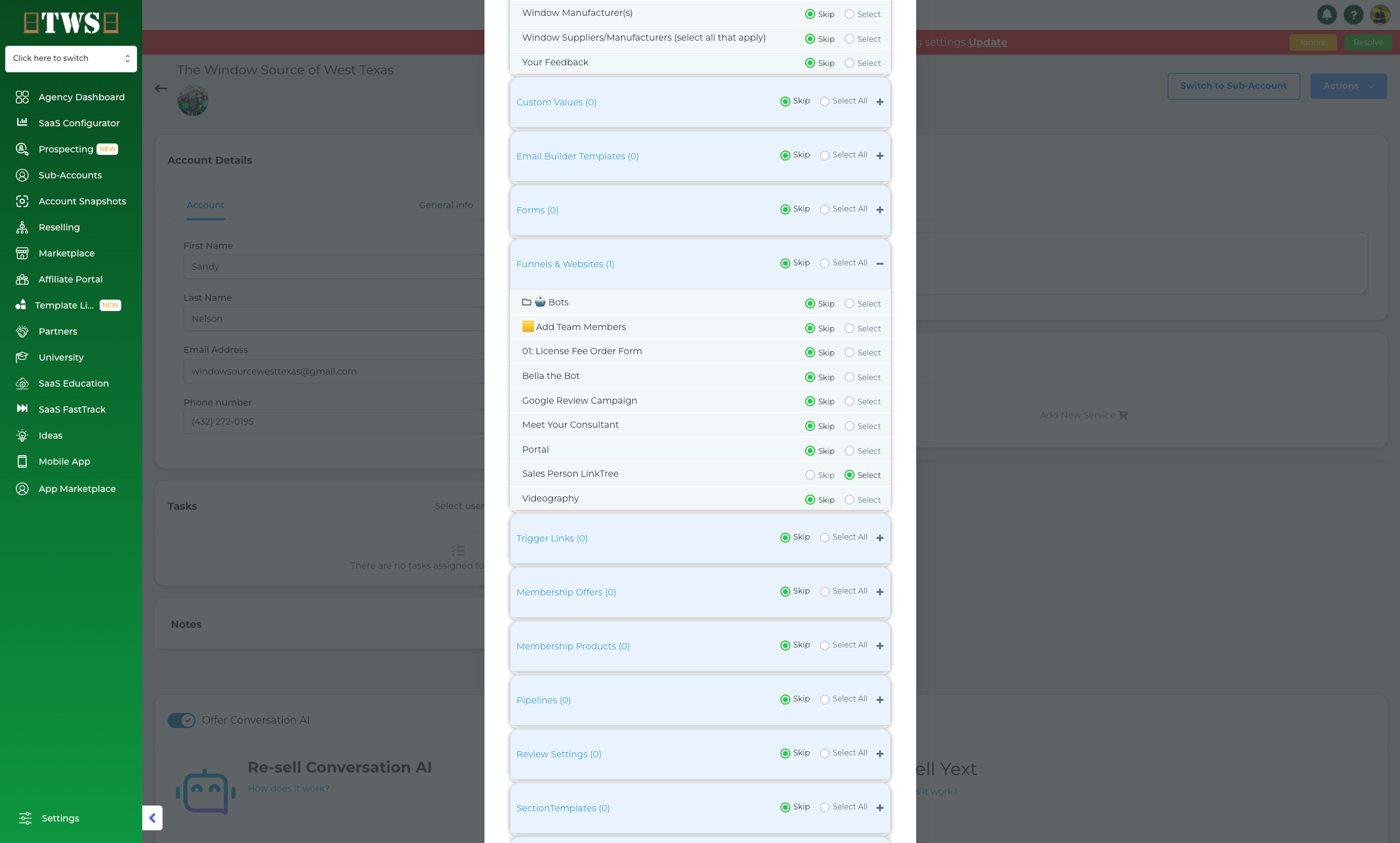Screen dimensions: 1400x843
Task: Click the University graduation cap icon
Action: coord(22,357)
